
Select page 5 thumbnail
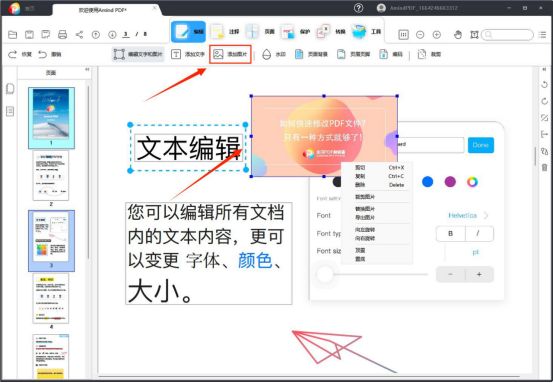(51, 357)
